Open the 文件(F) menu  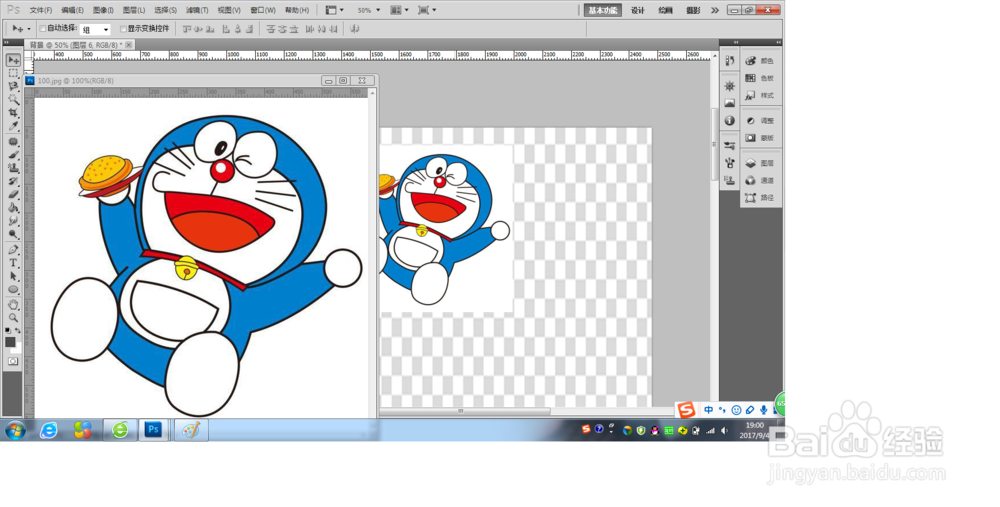41,10
